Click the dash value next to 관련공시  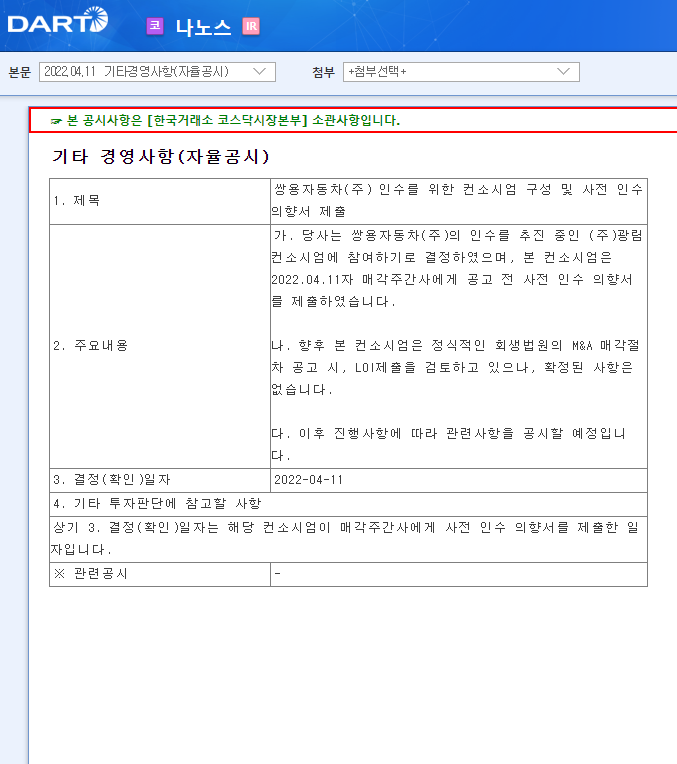(x=277, y=573)
